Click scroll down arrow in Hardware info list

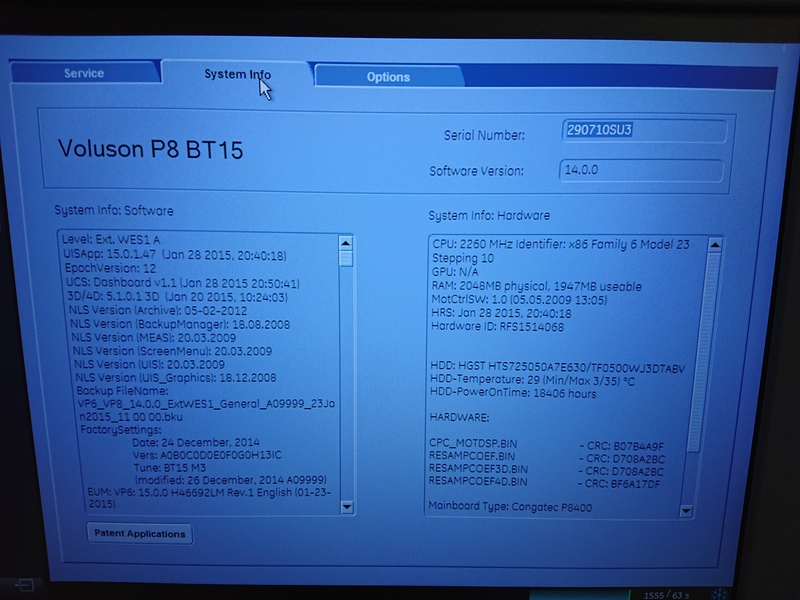pos(686,510)
